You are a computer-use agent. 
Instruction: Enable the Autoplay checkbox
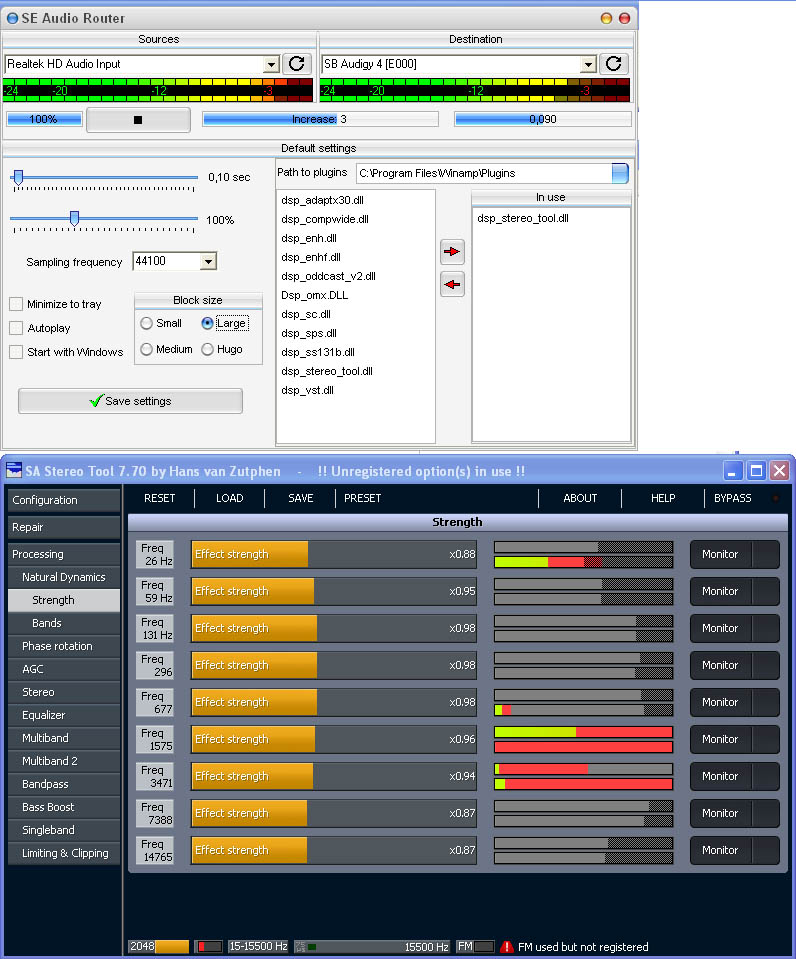pos(17,328)
